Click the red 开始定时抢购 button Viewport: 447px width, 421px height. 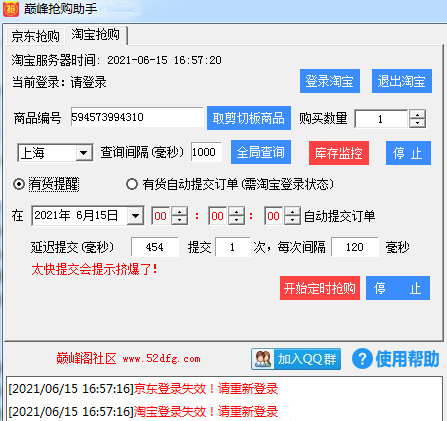point(320,288)
